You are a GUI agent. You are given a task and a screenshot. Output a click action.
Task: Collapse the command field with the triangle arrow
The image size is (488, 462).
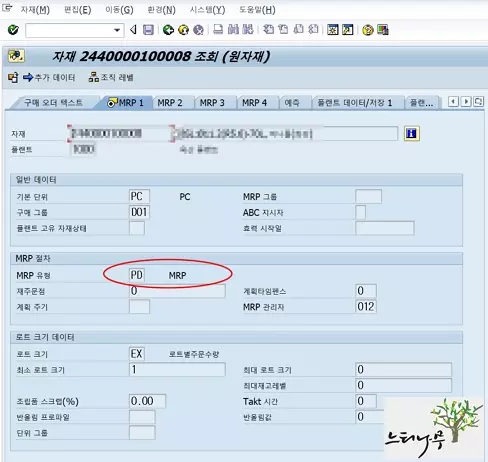click(133, 30)
